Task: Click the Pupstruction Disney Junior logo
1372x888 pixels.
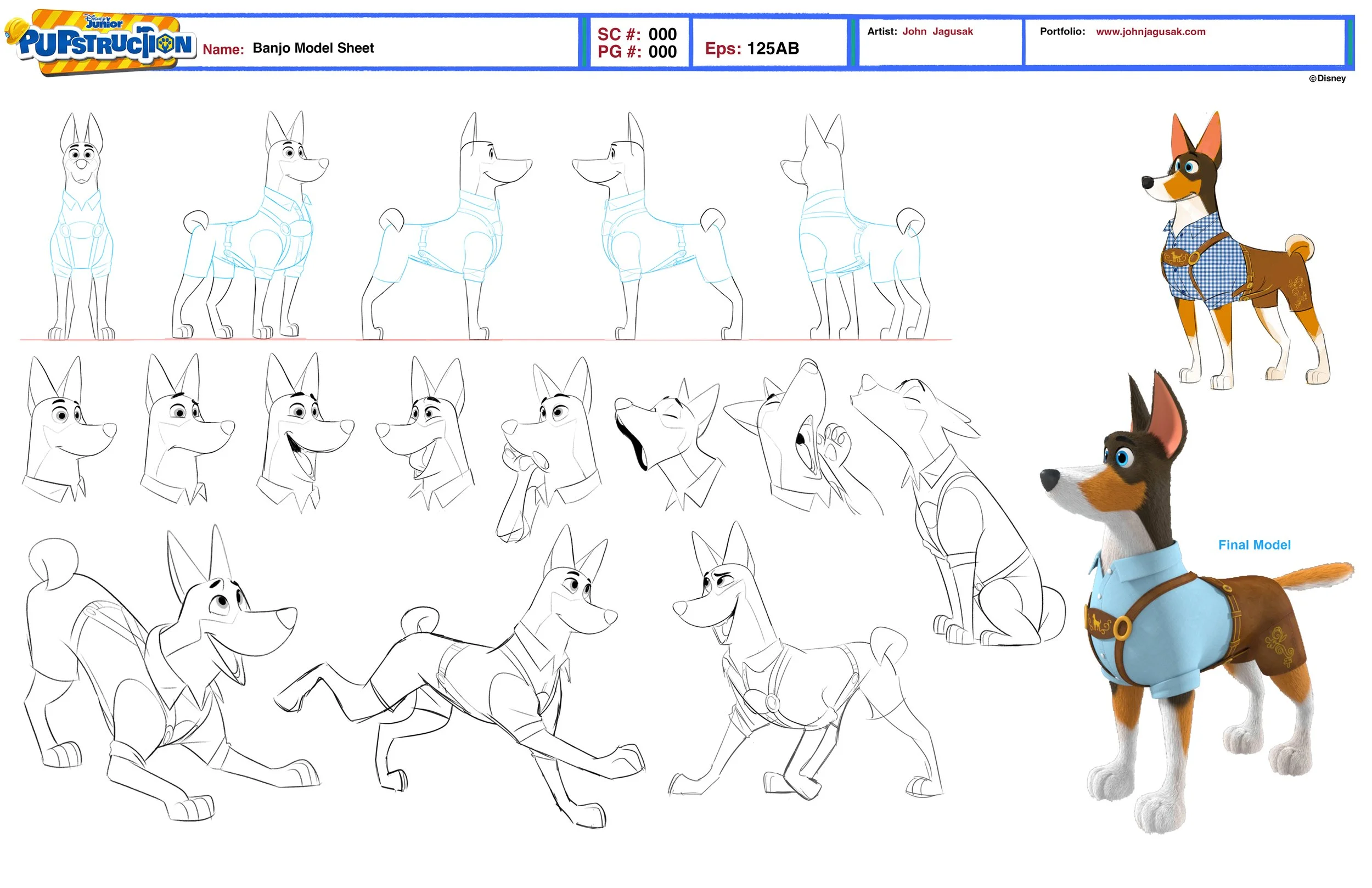Action: click(x=101, y=43)
